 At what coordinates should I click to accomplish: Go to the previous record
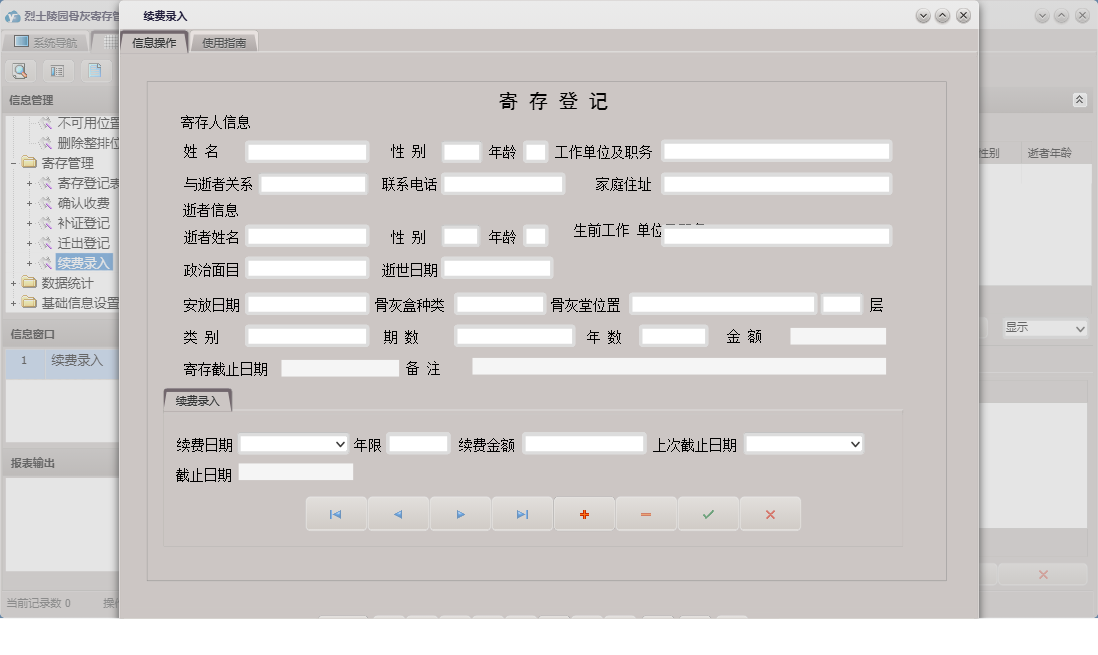[398, 513]
